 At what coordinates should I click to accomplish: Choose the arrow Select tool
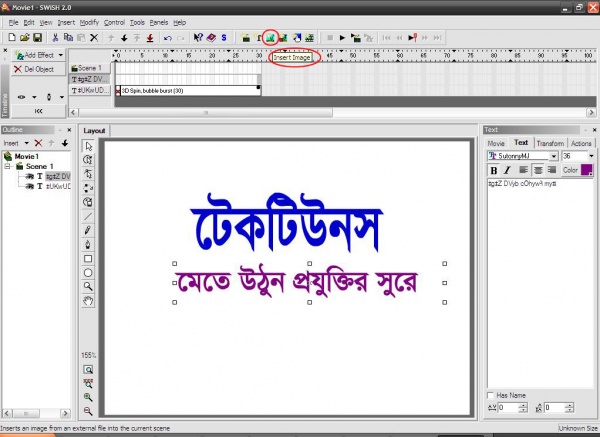[88, 146]
